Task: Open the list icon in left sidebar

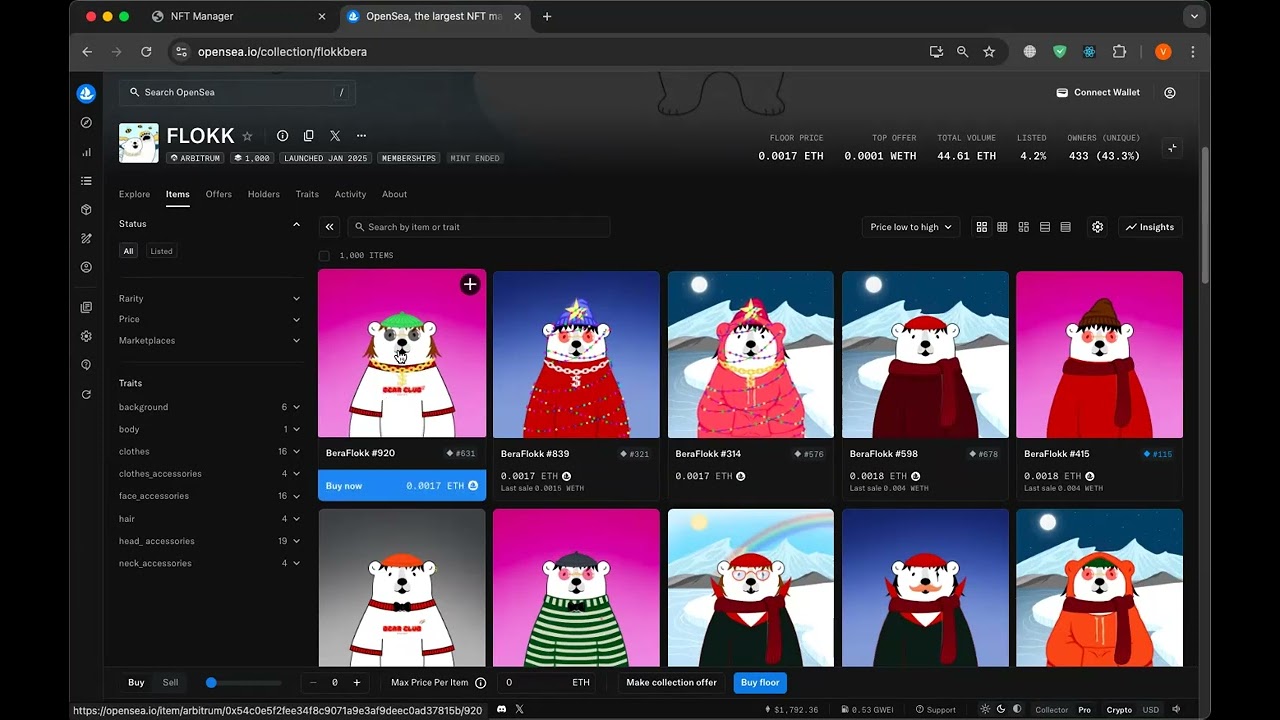Action: 86,181
